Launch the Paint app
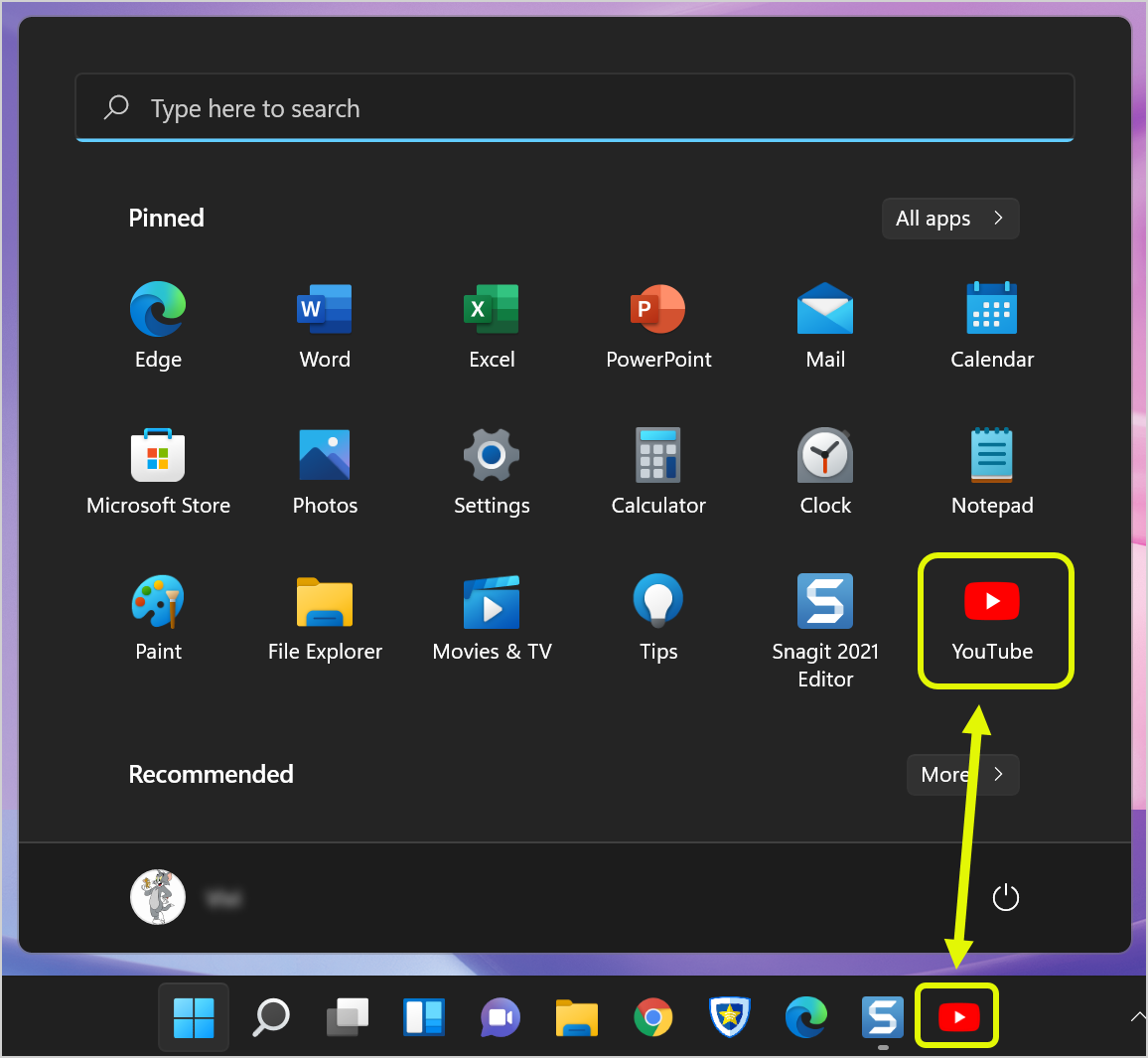Image resolution: width=1148 pixels, height=1058 pixels. (x=158, y=618)
